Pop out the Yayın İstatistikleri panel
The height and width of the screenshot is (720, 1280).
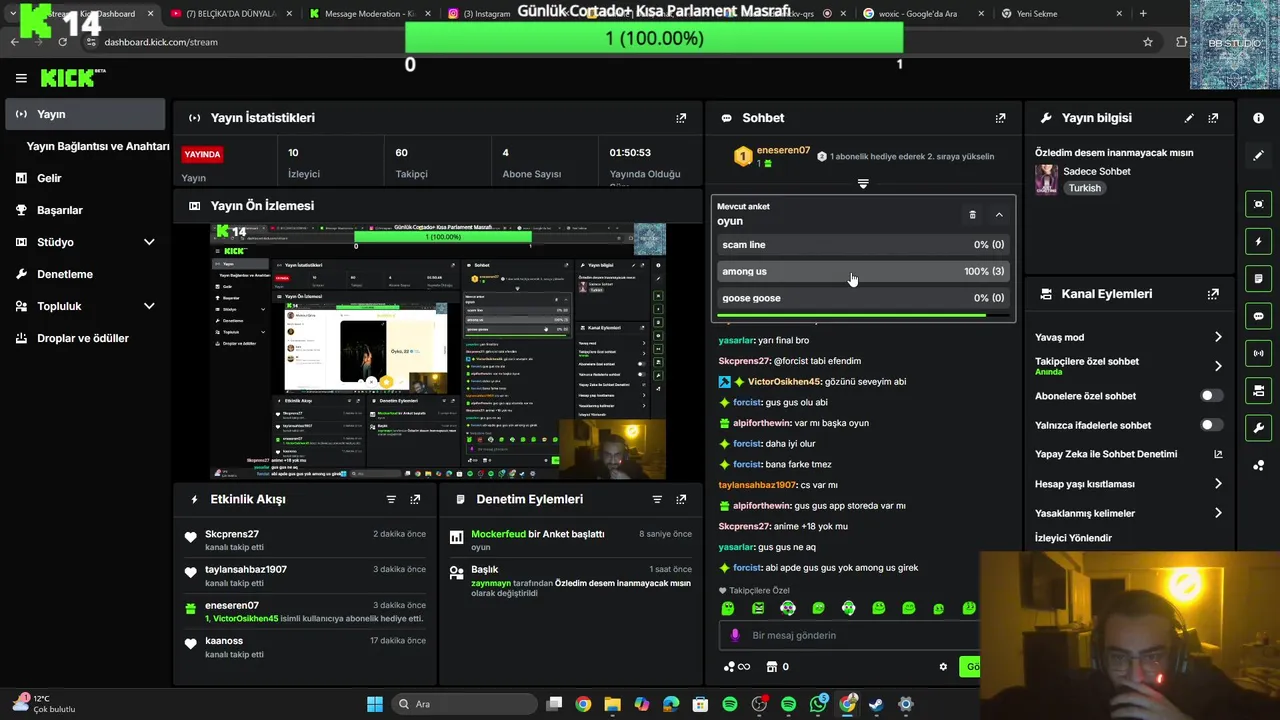point(681,118)
